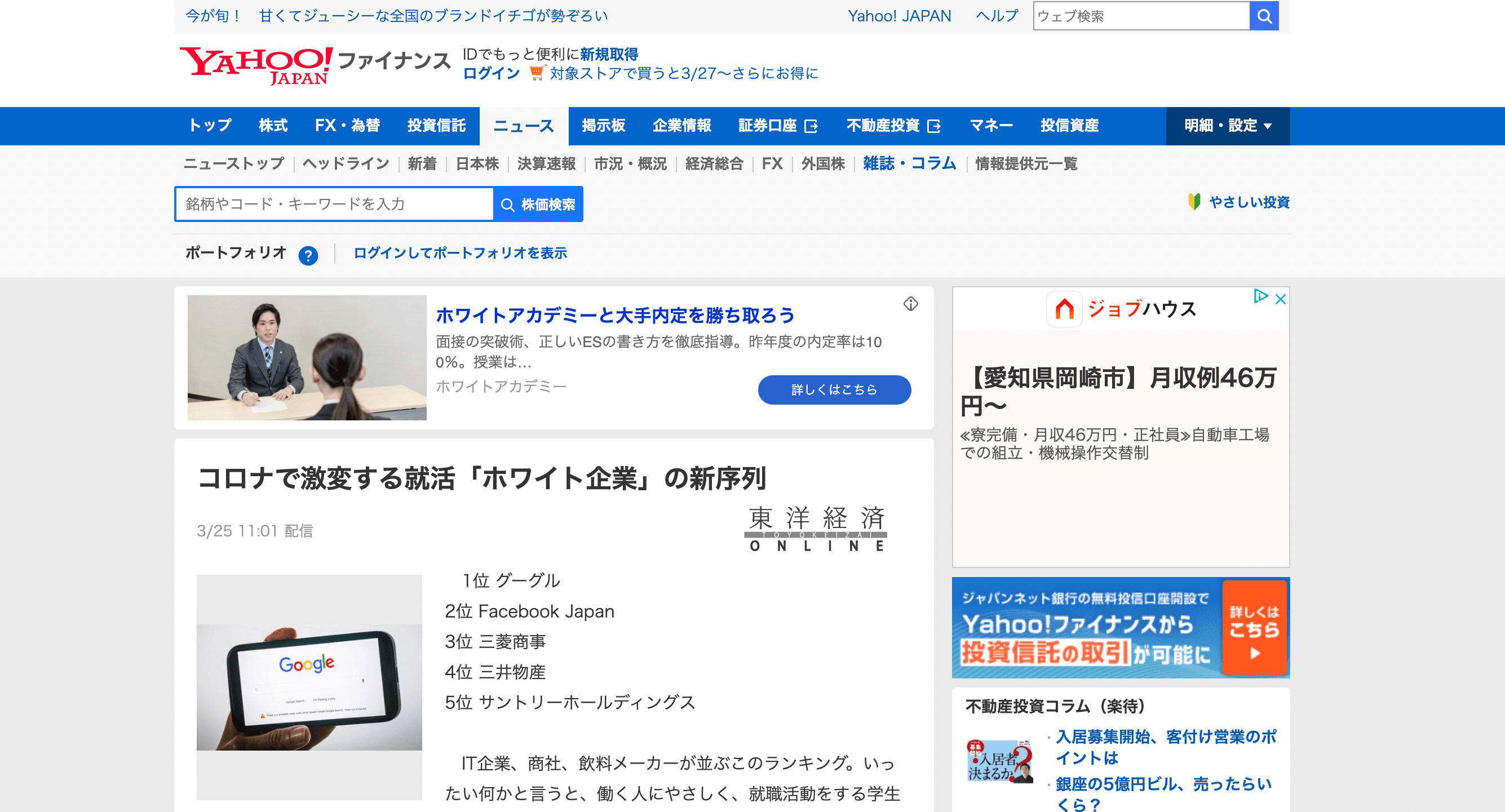Open 決算速報 sub-navigation link
Screen dimensions: 1505x812
546,163
